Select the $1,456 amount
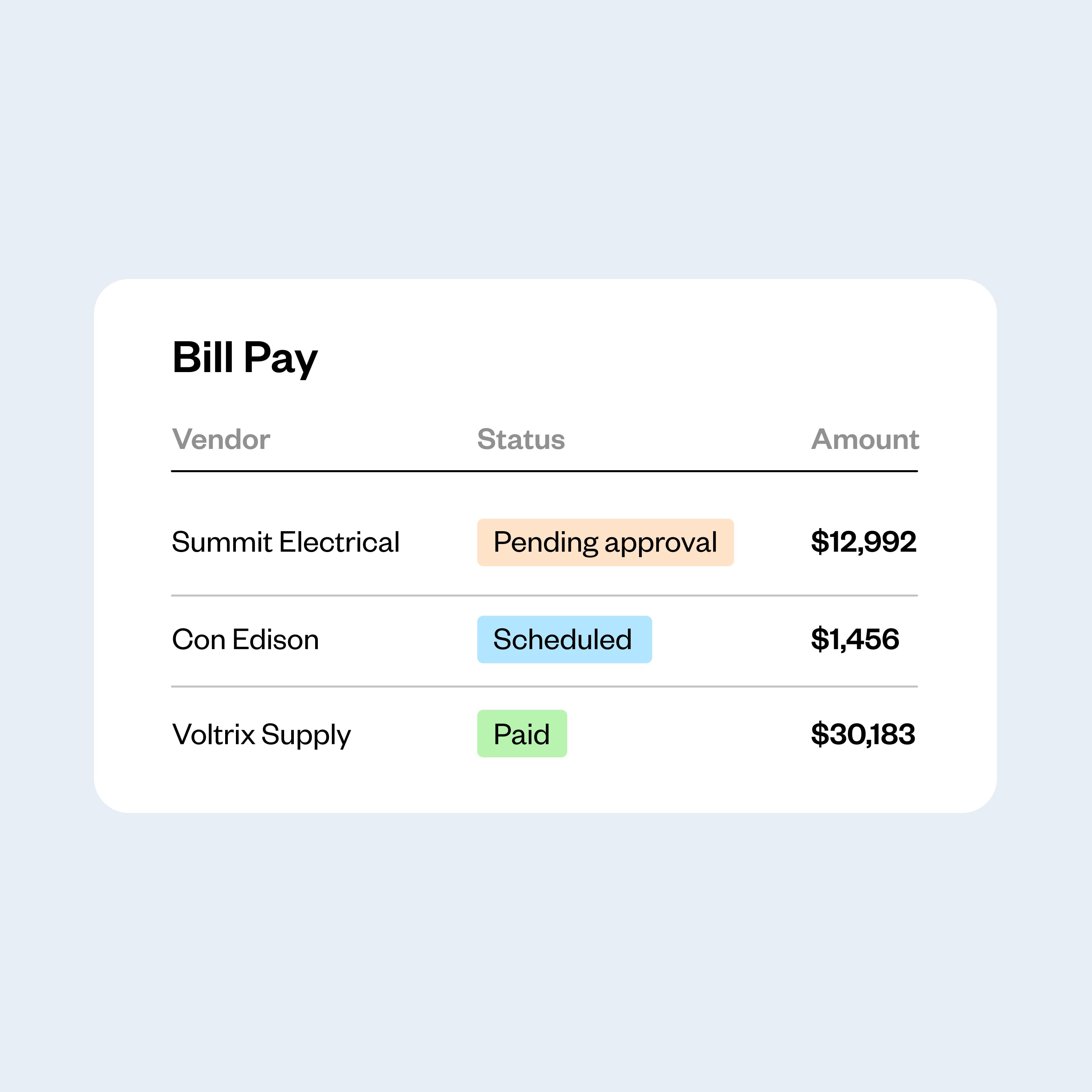Image resolution: width=1092 pixels, height=1092 pixels. (855, 639)
